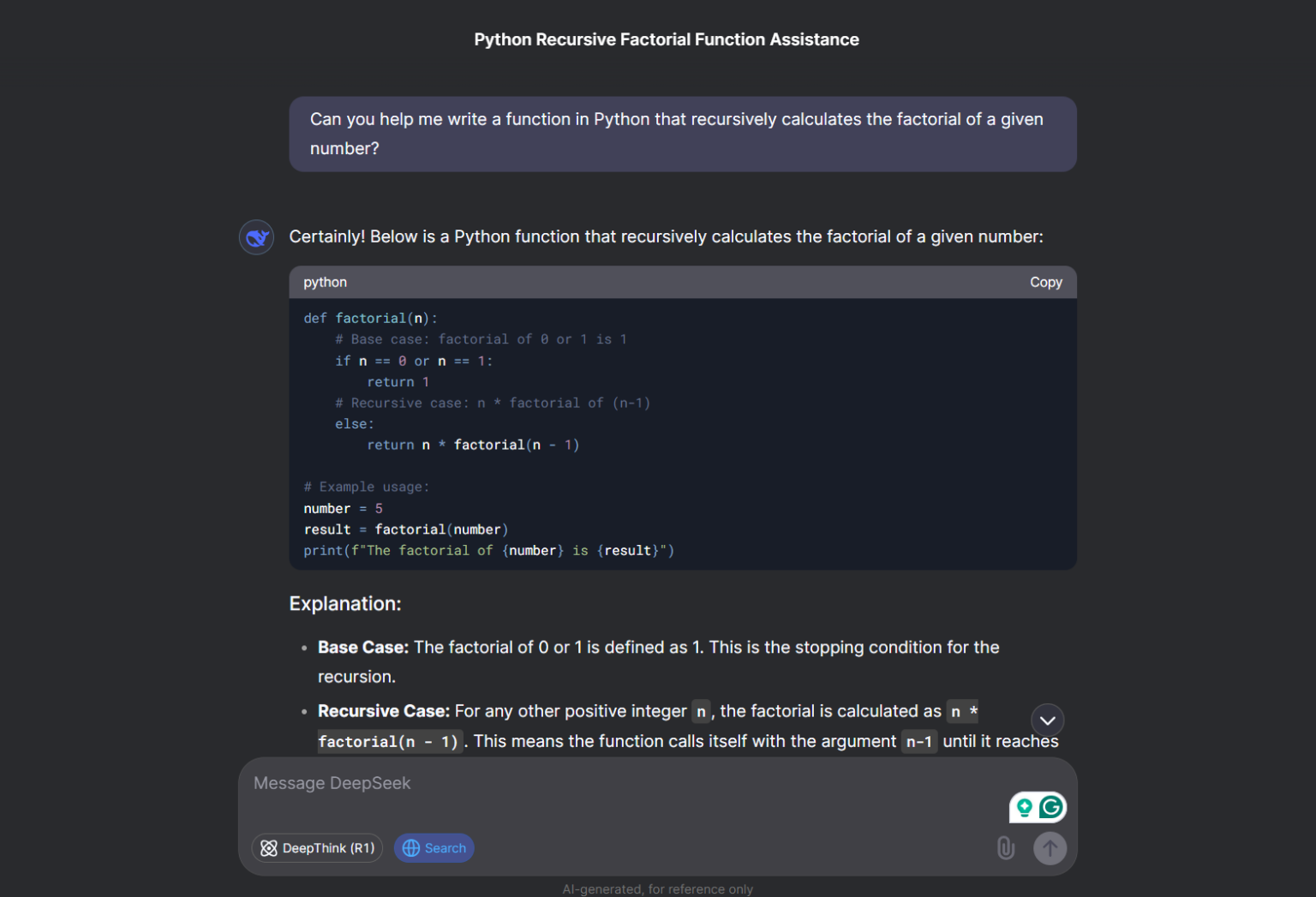The height and width of the screenshot is (897, 1316).
Task: Copy the Python code block
Action: (x=1045, y=282)
